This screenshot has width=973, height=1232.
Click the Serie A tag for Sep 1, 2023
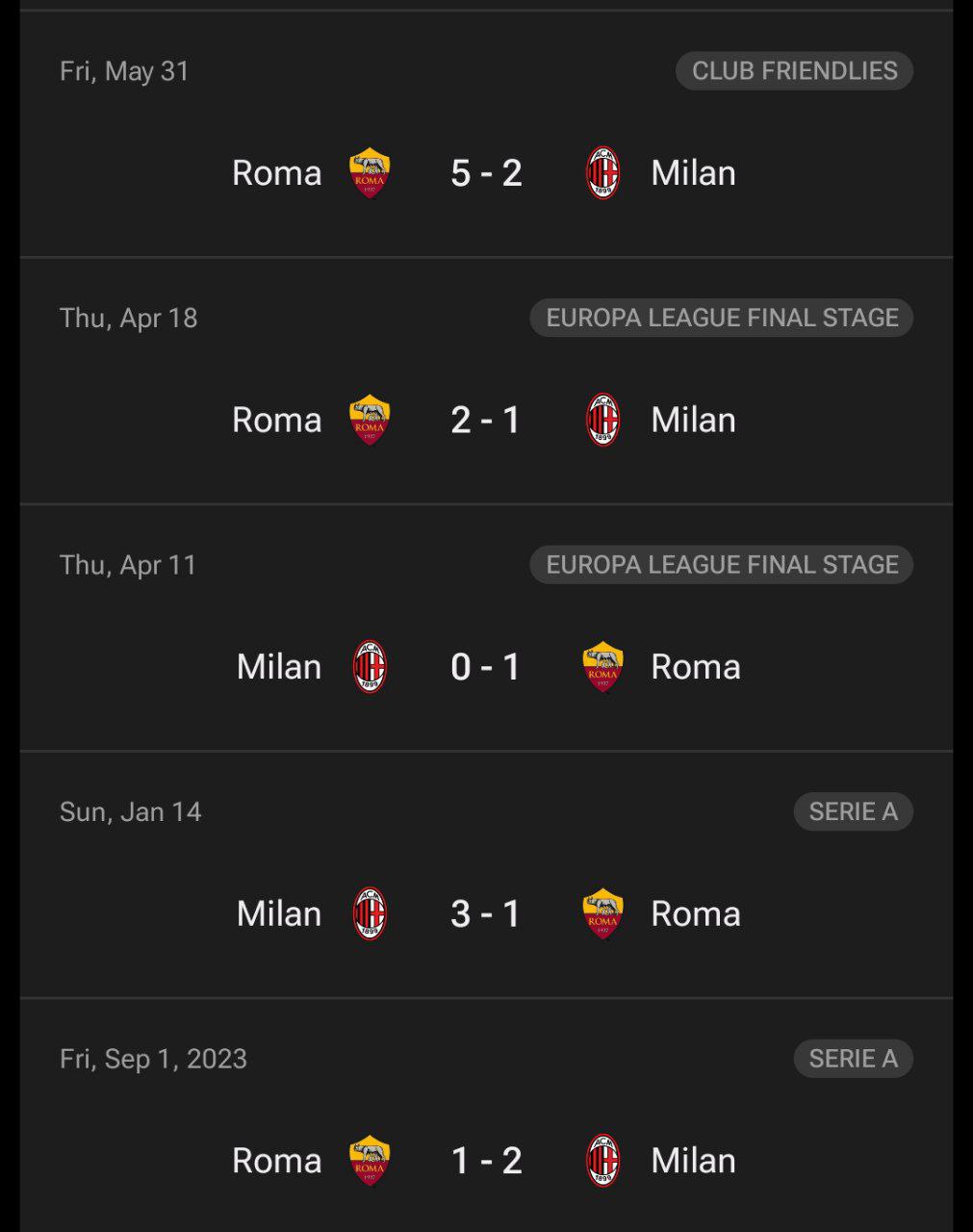[854, 1059]
